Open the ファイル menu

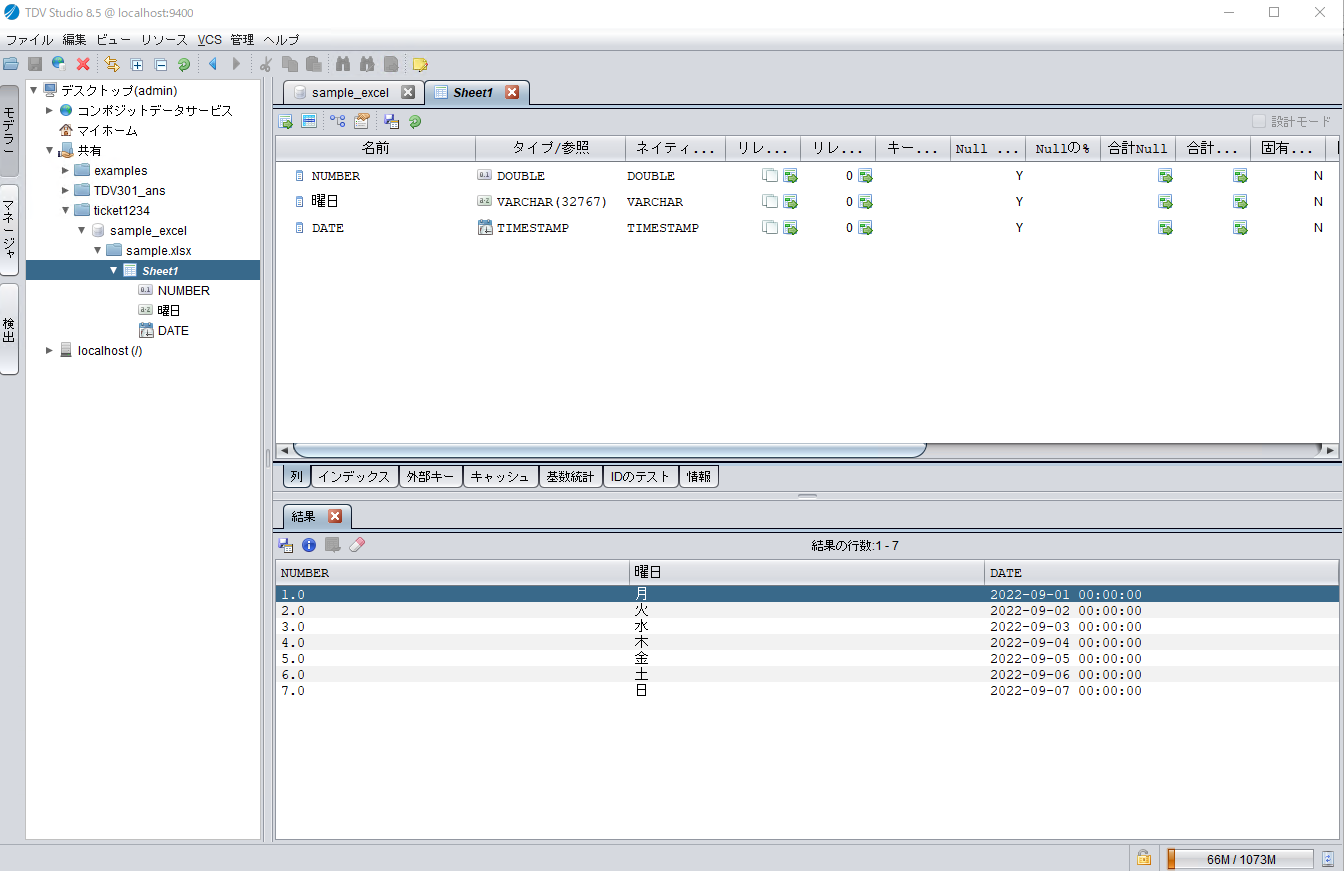click(x=29, y=40)
